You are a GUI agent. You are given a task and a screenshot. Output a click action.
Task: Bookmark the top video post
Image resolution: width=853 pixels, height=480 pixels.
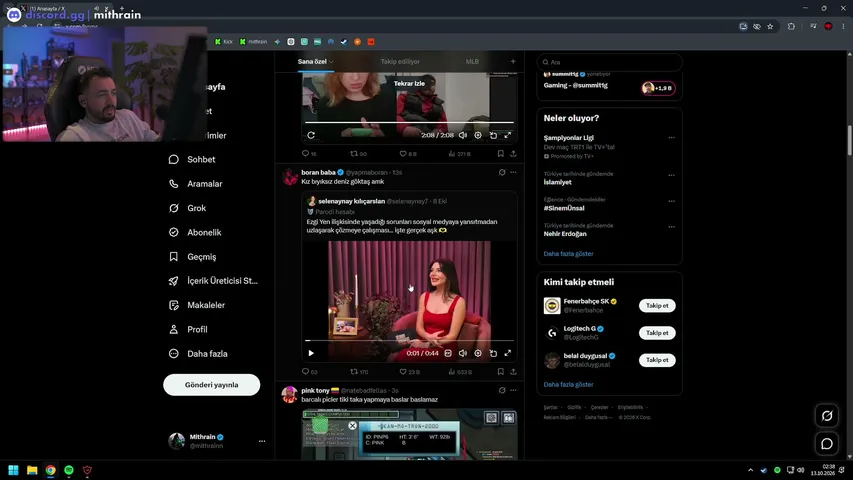coord(500,153)
